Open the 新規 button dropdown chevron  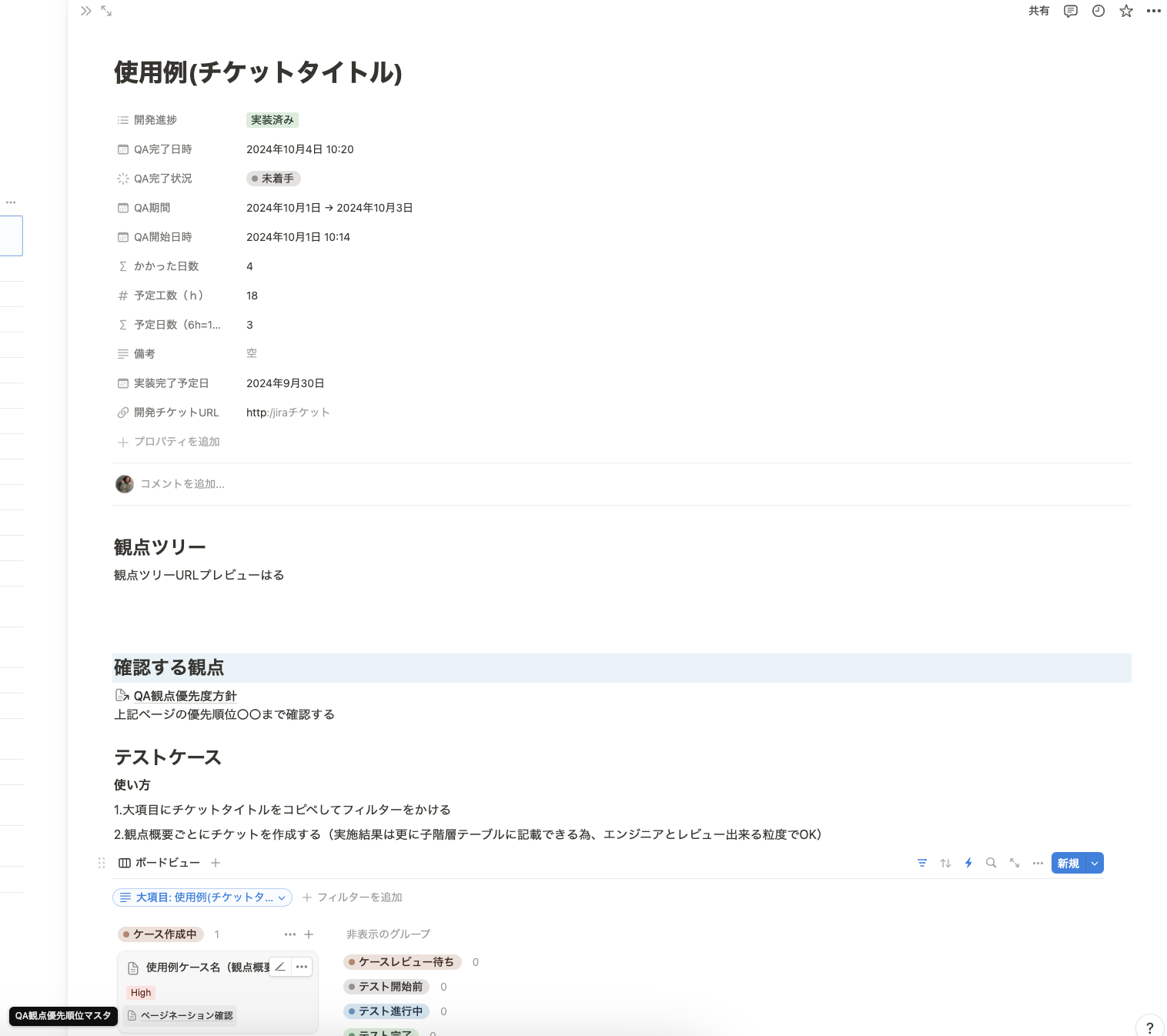tap(1094, 863)
